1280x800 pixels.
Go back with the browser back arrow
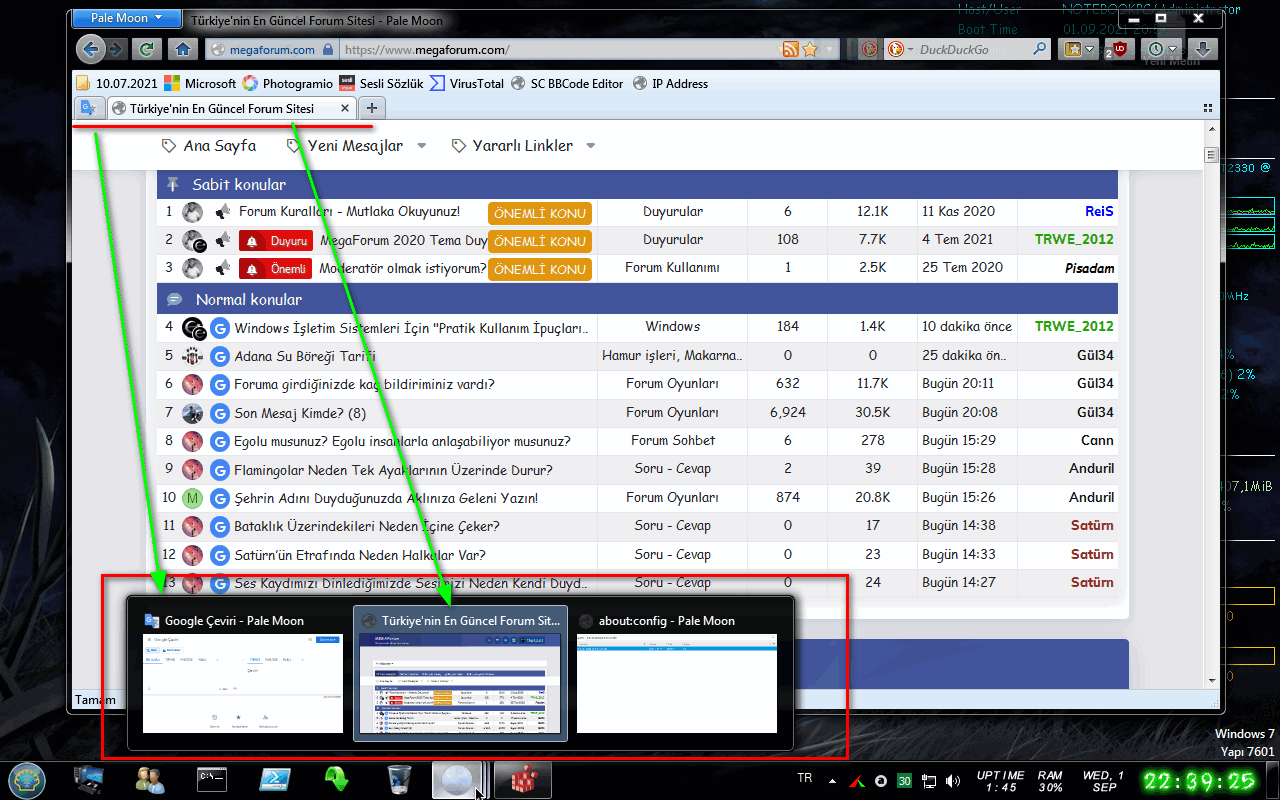click(91, 49)
